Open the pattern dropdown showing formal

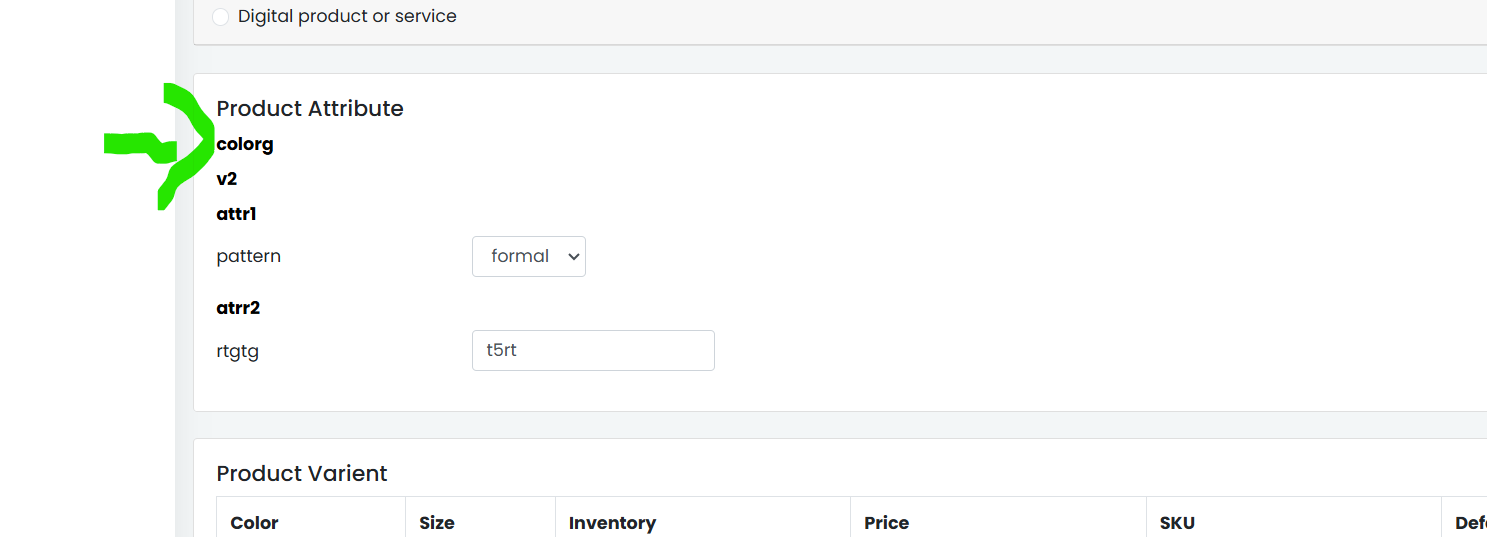pyautogui.click(x=529, y=256)
